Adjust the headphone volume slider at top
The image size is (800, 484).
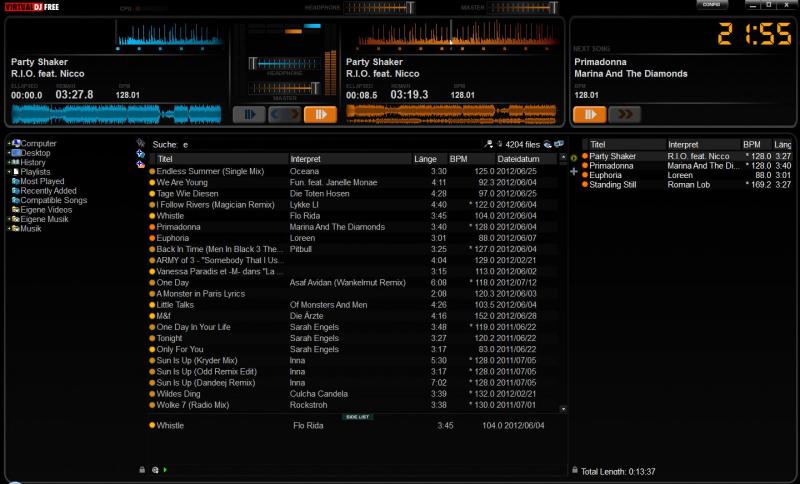[x=380, y=8]
